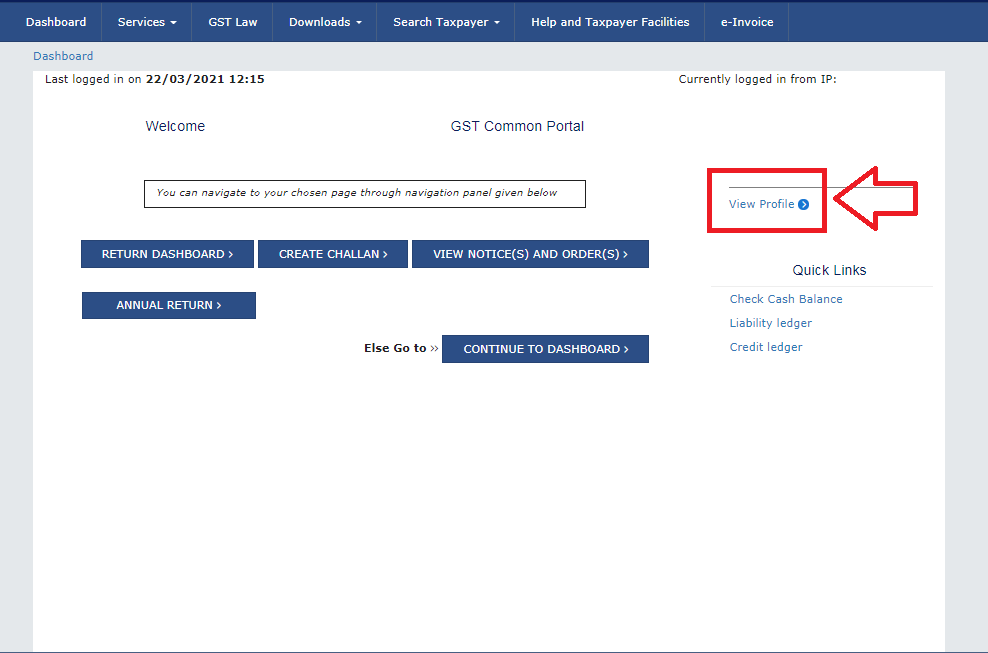This screenshot has width=988, height=653.
Task: Open the Check Cash Balance link
Action: point(786,299)
